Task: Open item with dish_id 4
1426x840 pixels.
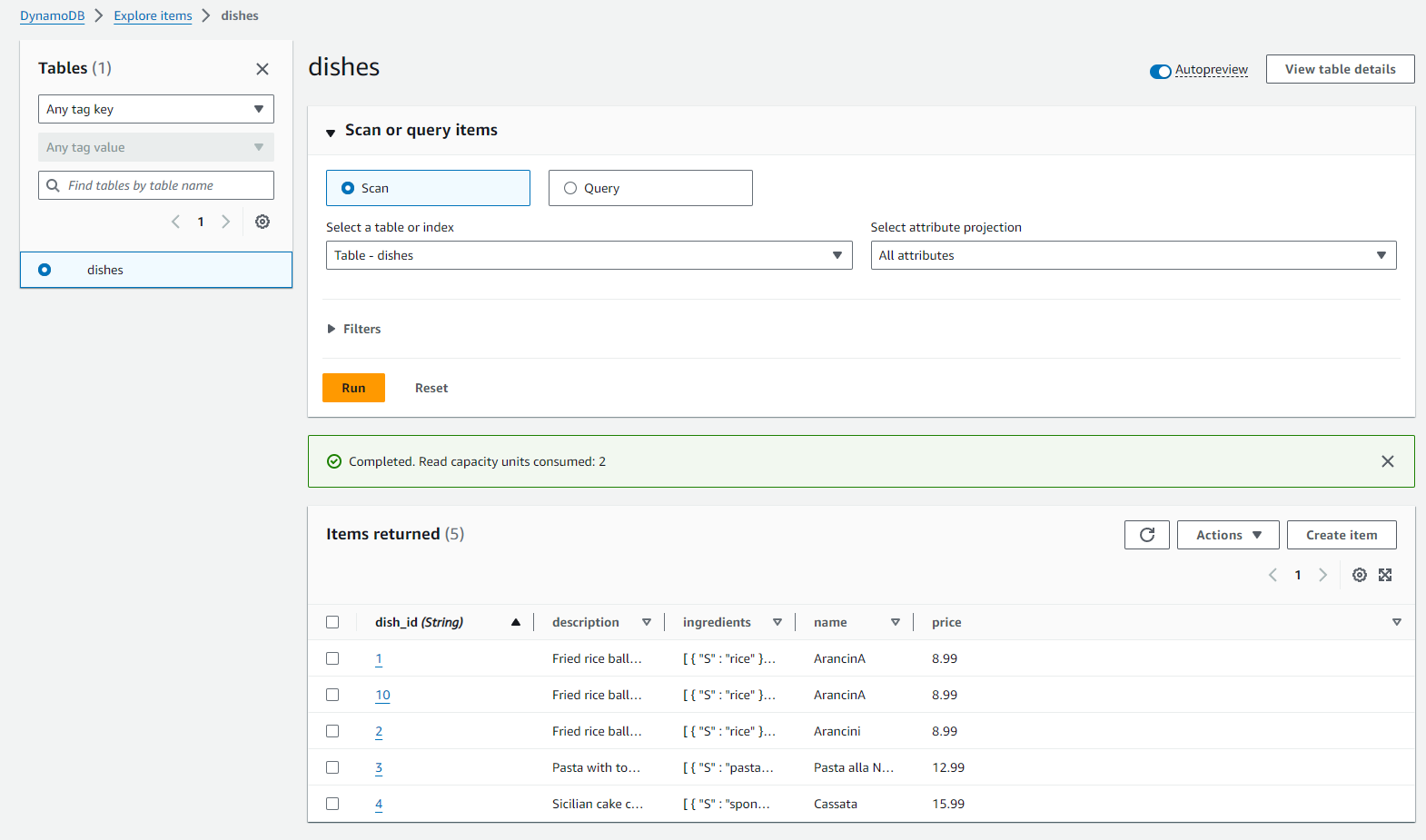Action: coord(379,804)
